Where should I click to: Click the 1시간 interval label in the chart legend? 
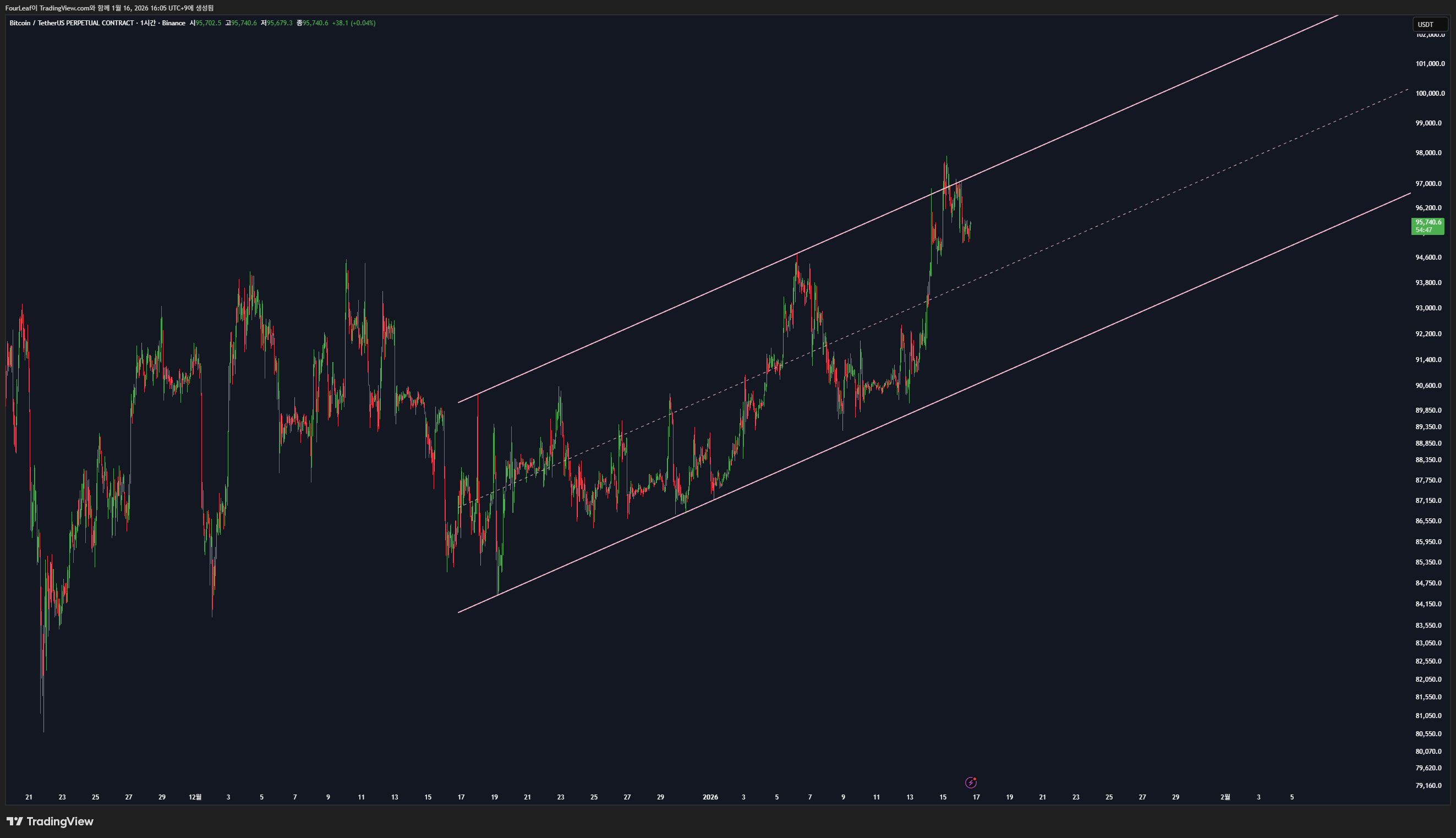coord(148,23)
